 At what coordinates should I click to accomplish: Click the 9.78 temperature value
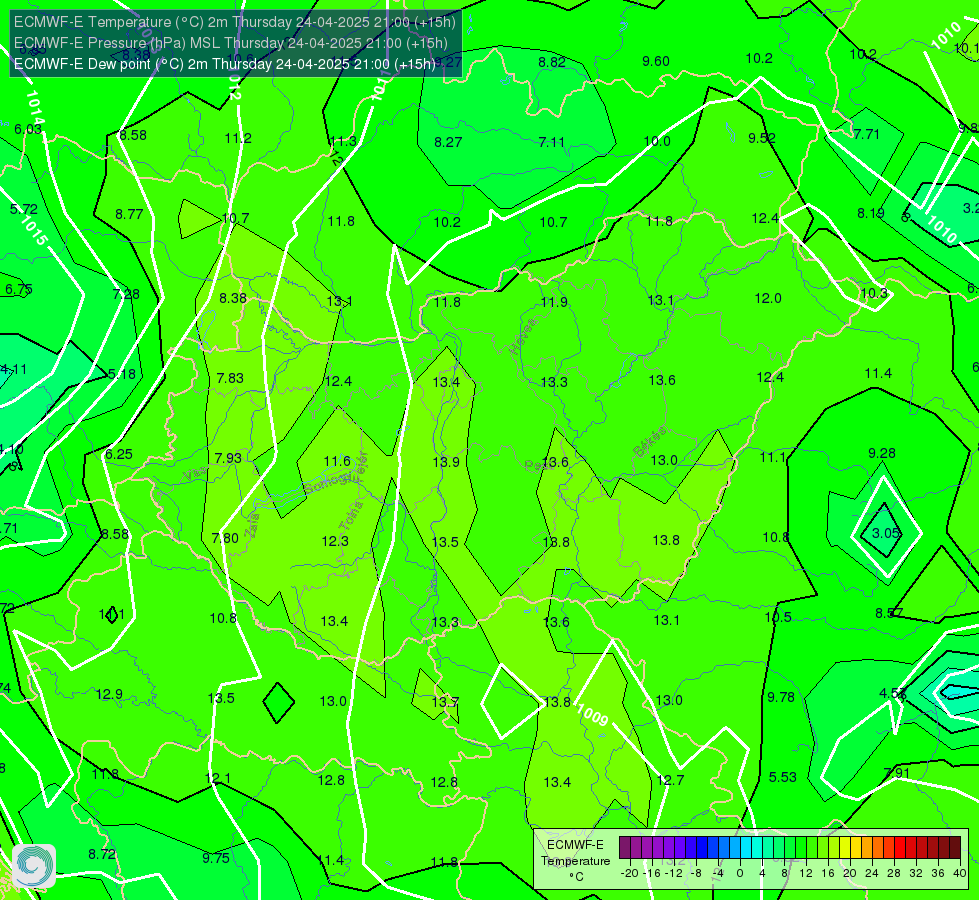coord(781,697)
